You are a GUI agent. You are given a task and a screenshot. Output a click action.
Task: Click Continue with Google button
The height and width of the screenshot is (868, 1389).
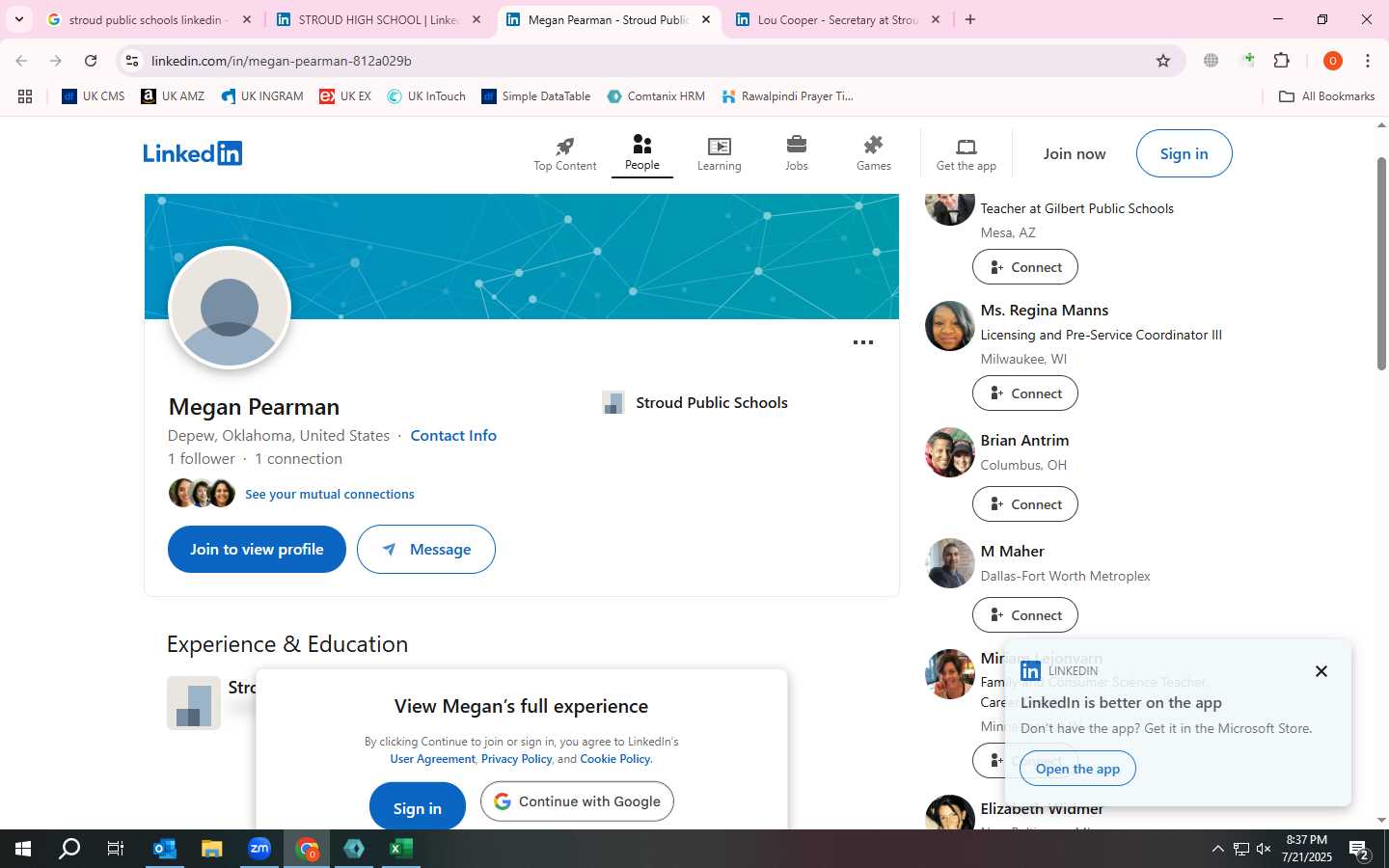tap(577, 801)
